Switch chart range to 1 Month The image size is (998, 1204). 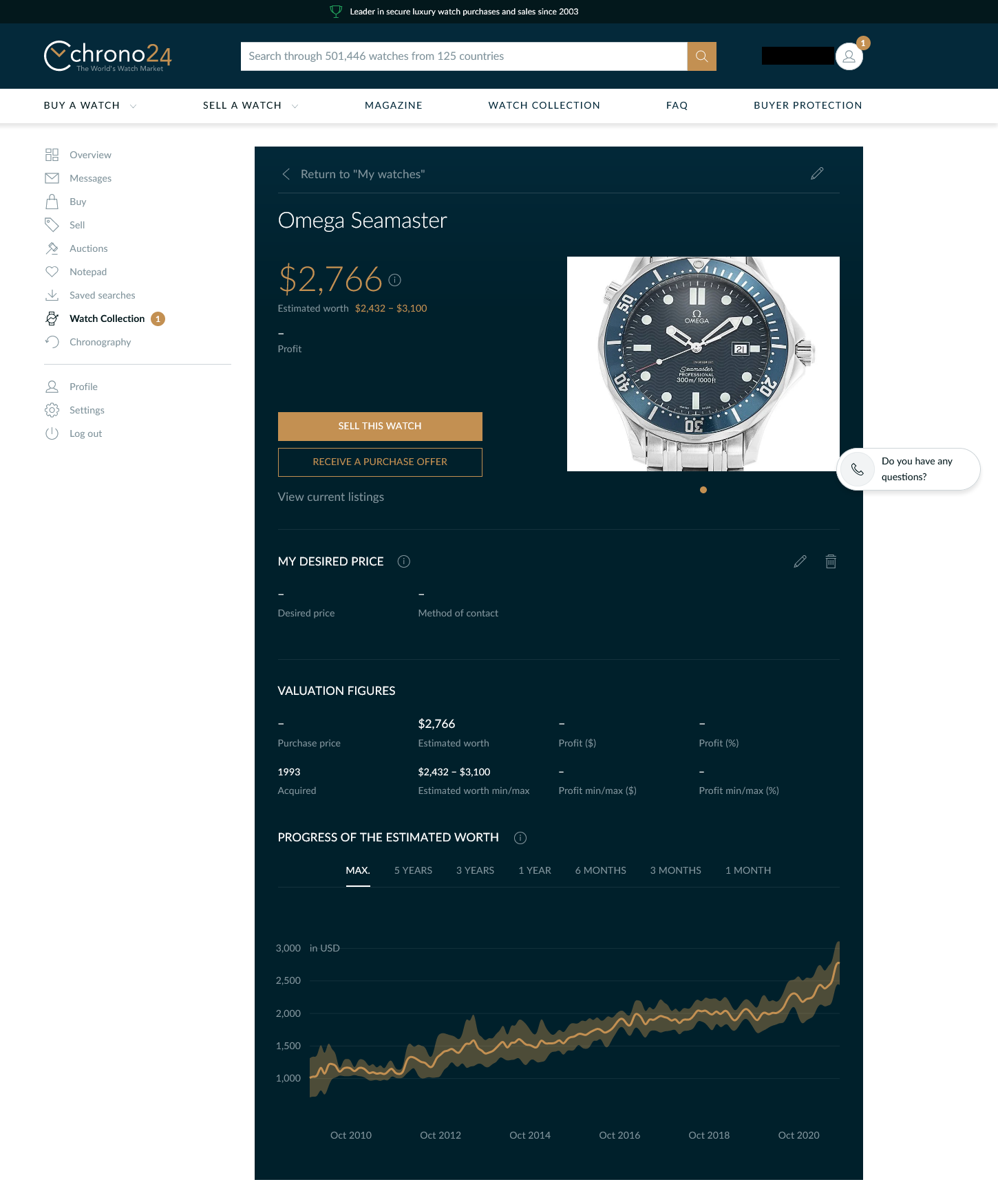pyautogui.click(x=747, y=870)
